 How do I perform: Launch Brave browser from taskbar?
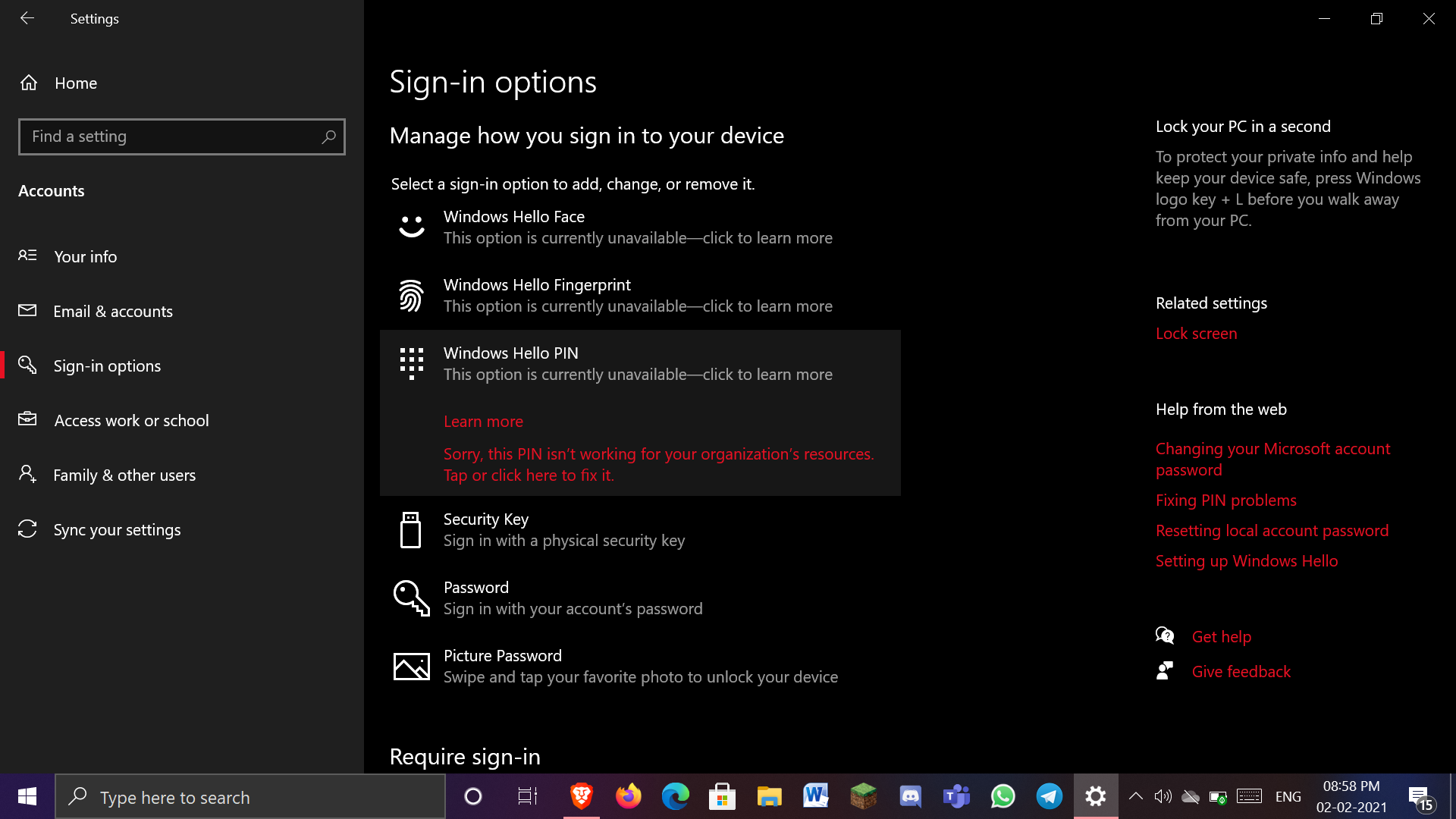pyautogui.click(x=582, y=796)
